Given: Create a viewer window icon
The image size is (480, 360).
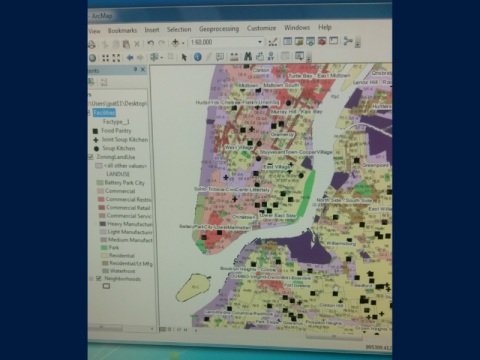Looking at the screenshot, I should pos(299,56).
